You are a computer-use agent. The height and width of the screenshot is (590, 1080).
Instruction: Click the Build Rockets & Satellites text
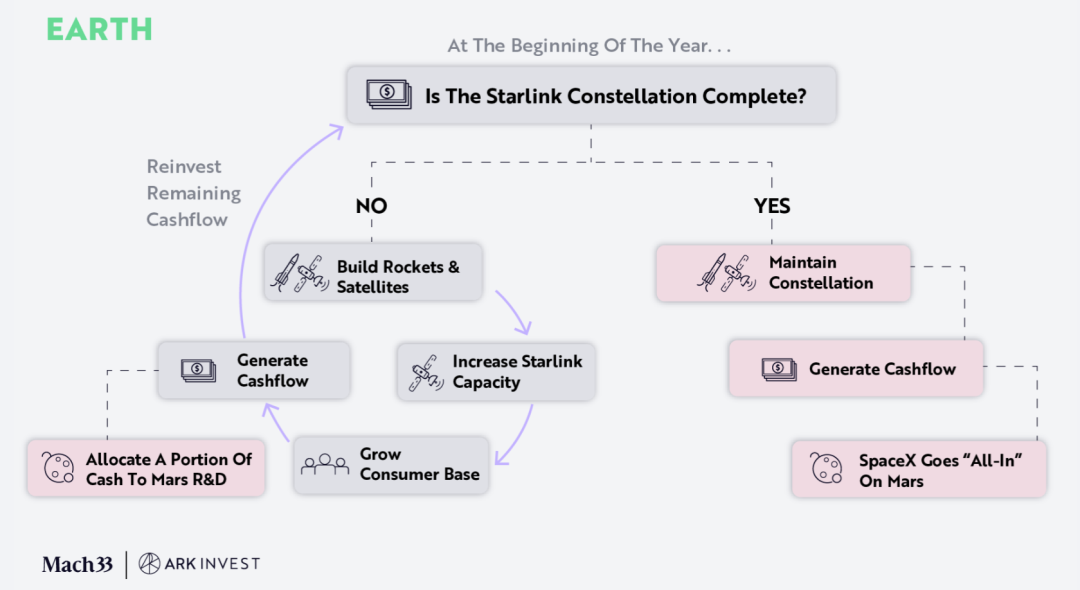398,277
